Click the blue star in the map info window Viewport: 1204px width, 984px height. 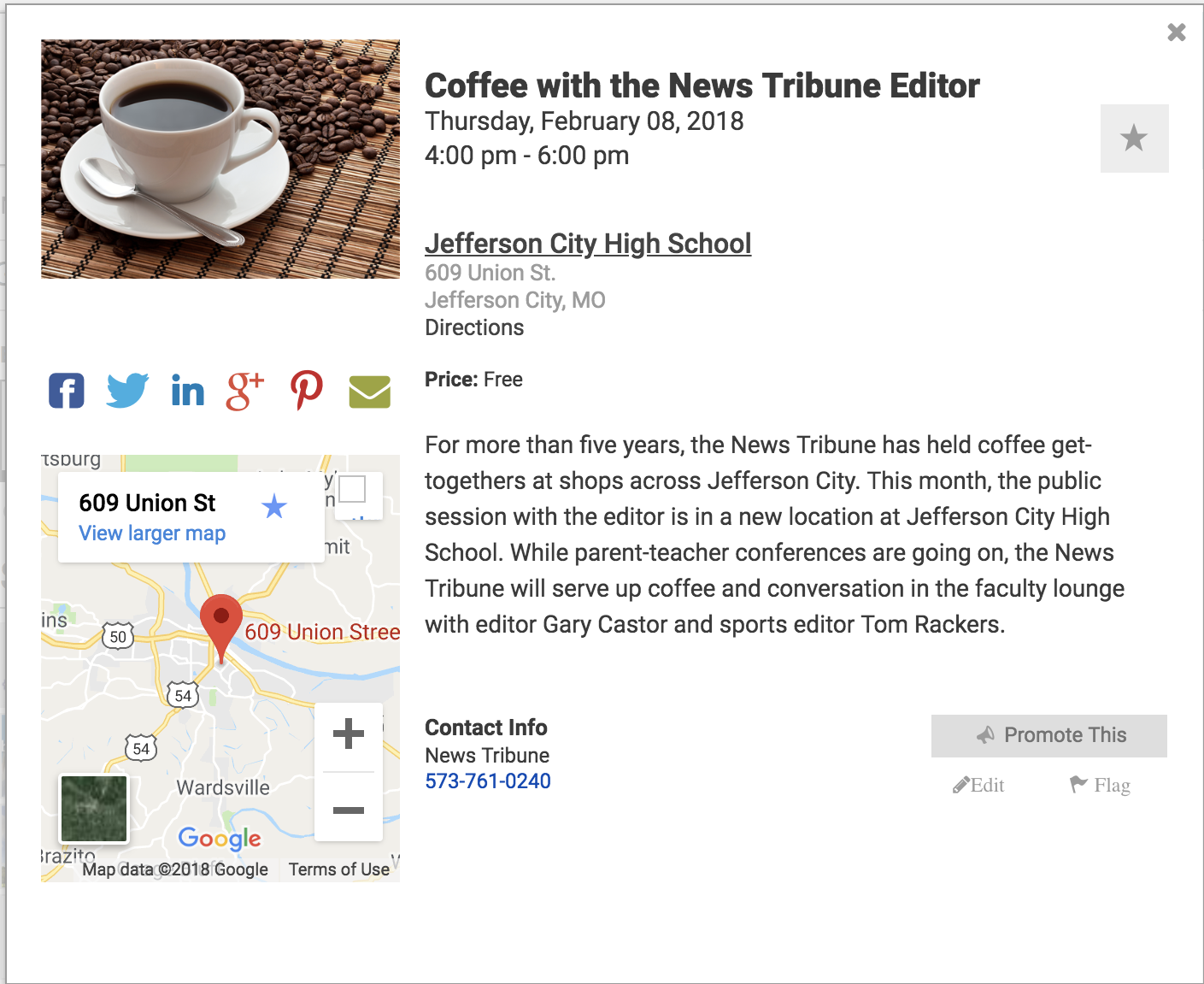(273, 508)
